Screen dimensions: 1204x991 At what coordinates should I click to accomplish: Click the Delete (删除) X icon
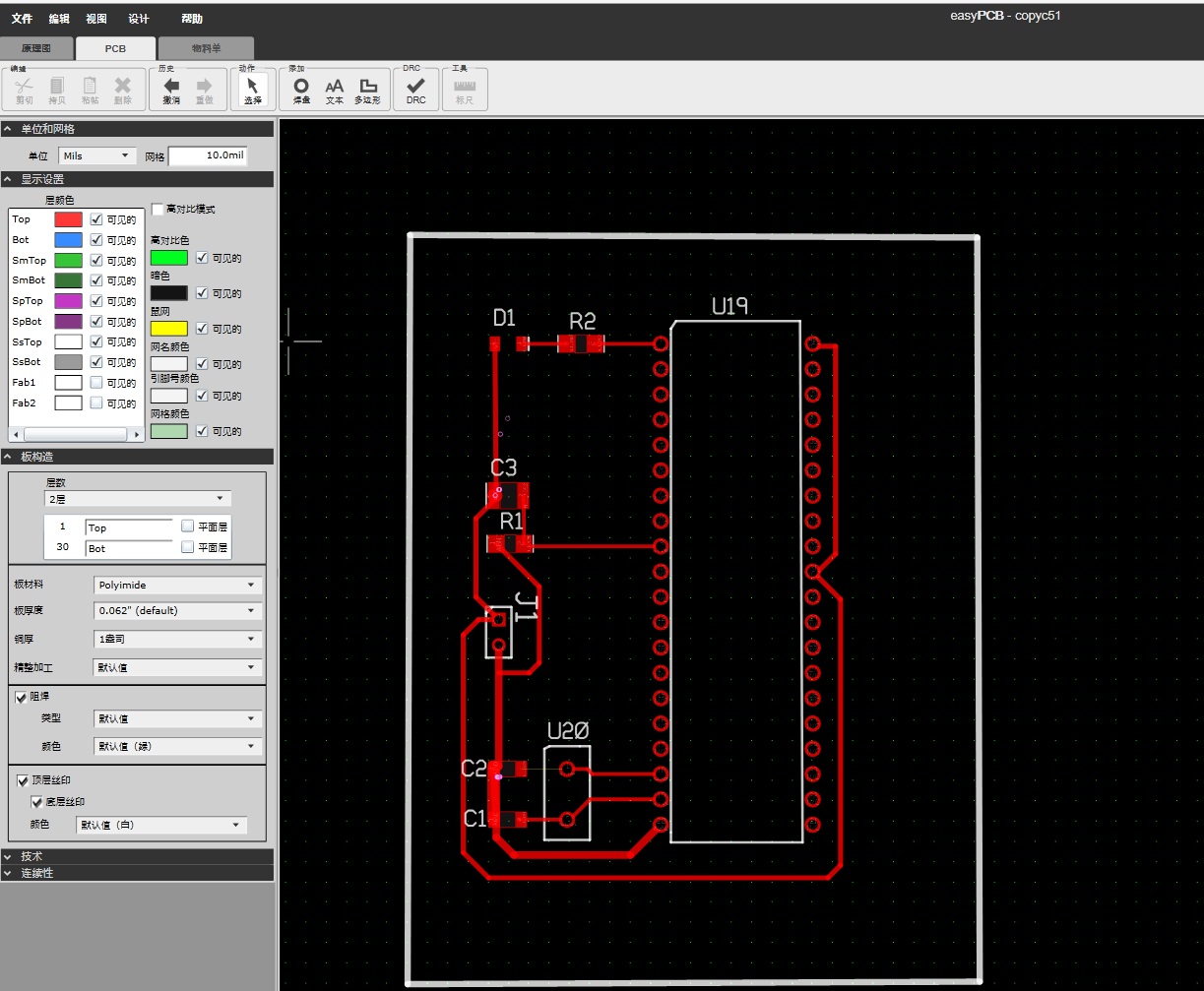(122, 87)
